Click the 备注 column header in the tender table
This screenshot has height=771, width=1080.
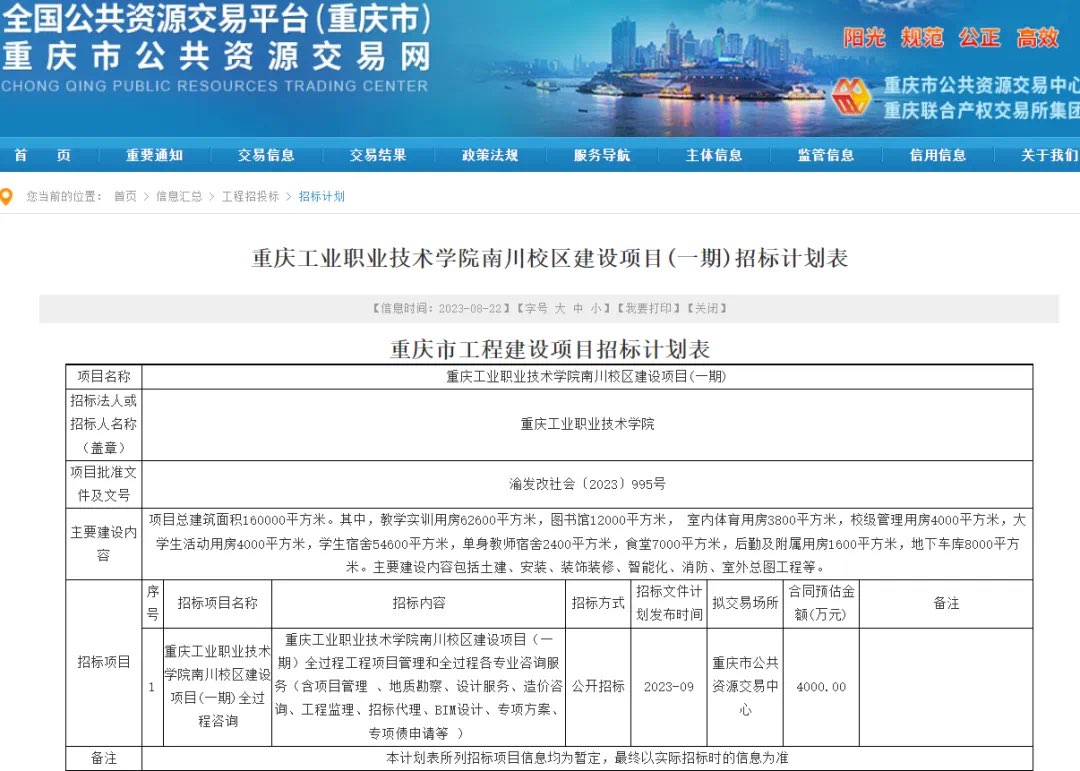point(946,604)
